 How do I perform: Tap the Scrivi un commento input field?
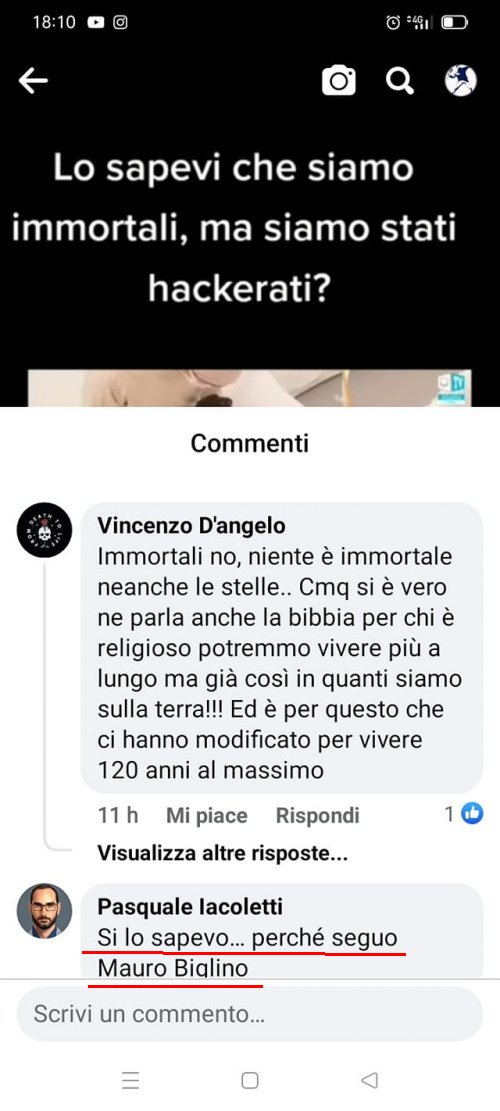point(249,1014)
